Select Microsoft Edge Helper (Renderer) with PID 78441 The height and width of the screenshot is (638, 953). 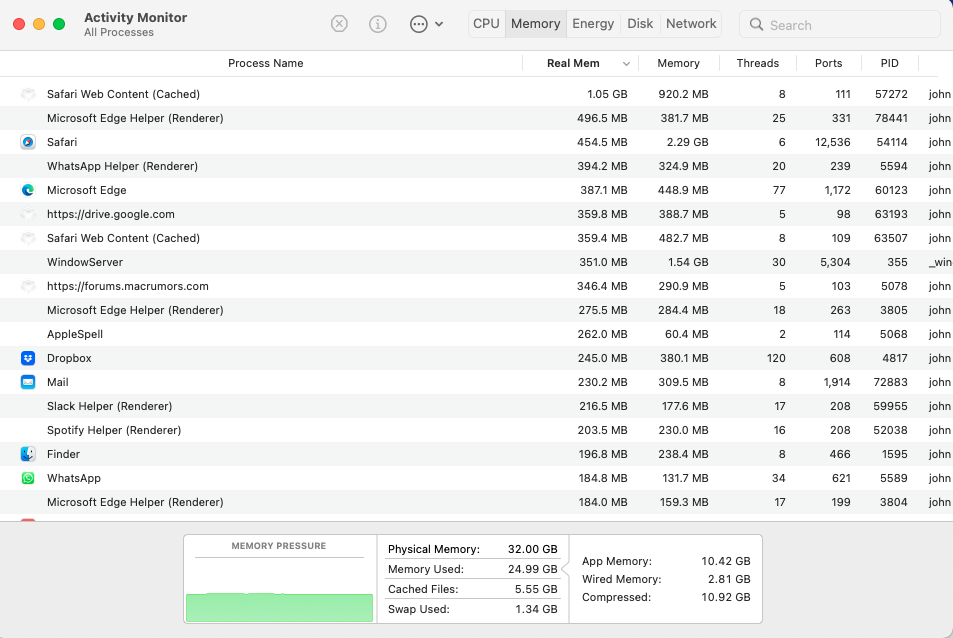(x=135, y=118)
